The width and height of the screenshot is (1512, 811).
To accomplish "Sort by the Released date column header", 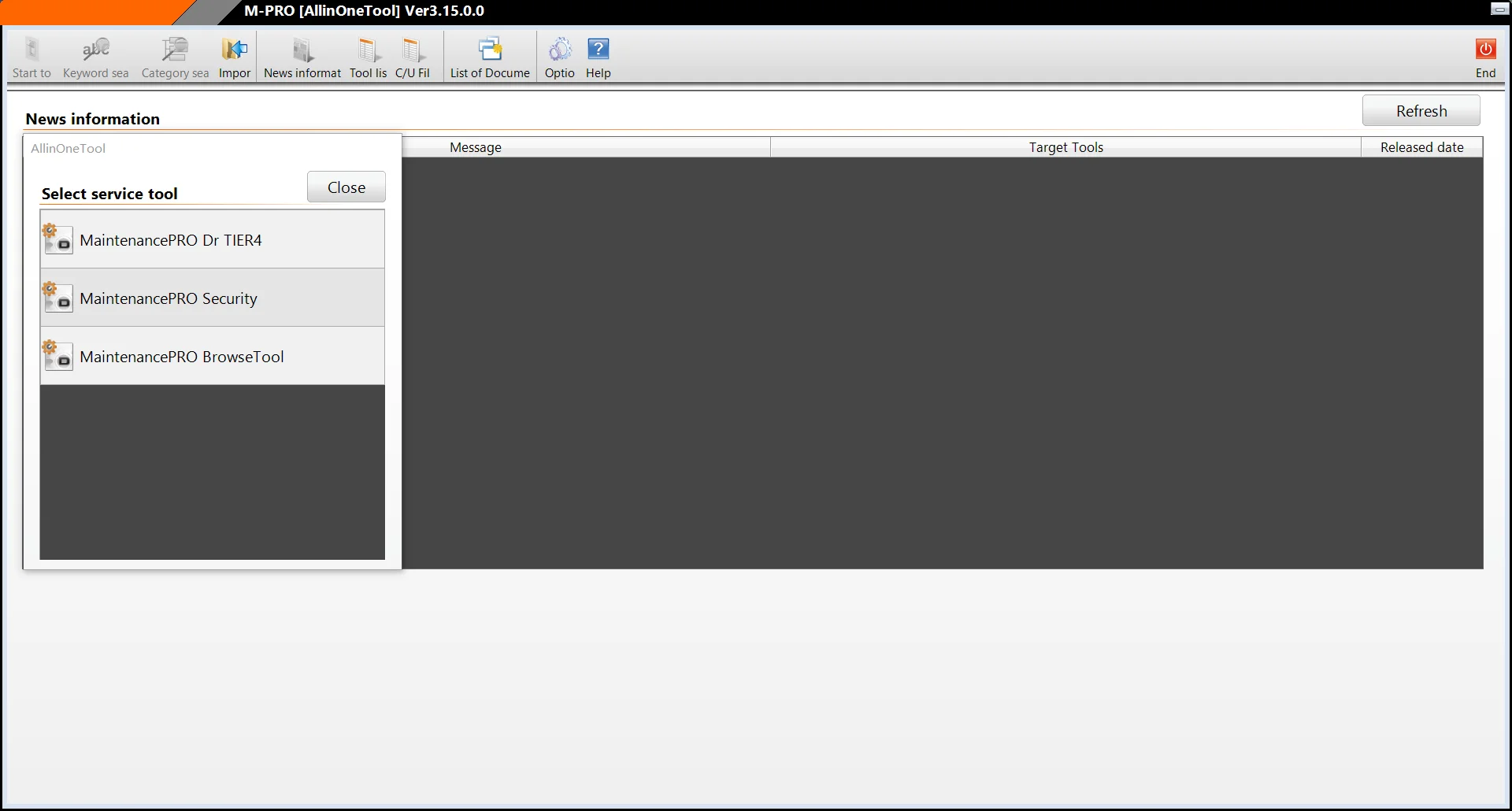I will [1422, 147].
